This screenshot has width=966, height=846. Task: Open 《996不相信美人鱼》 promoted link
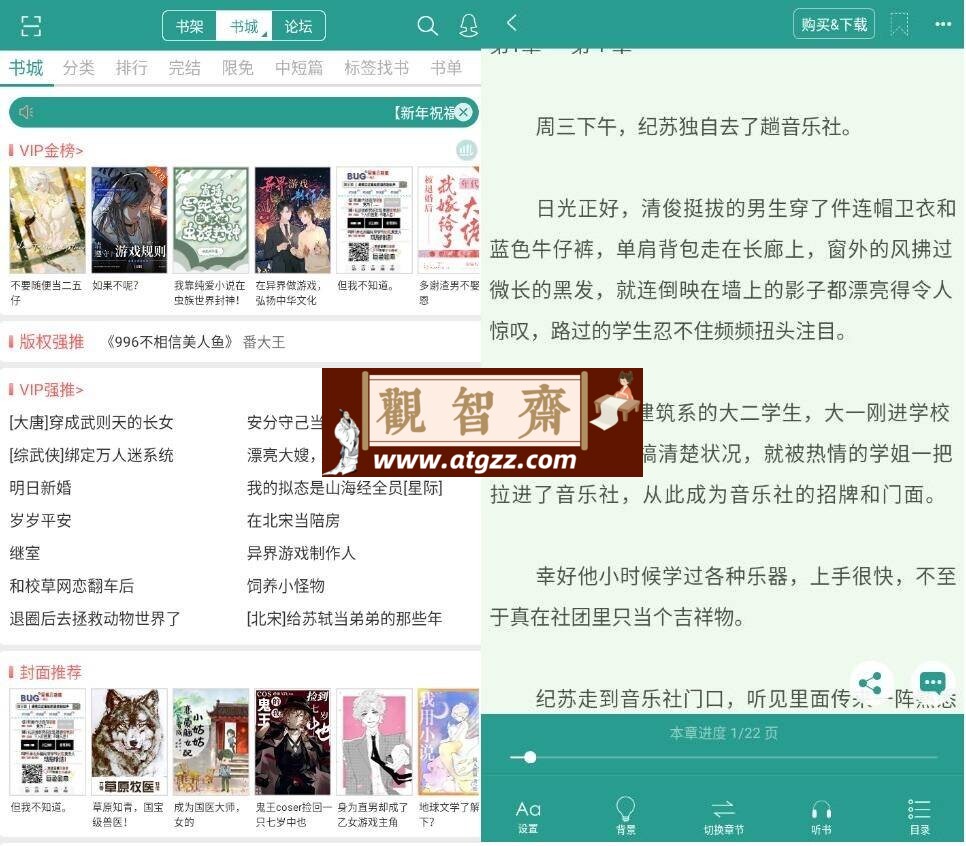(x=171, y=342)
